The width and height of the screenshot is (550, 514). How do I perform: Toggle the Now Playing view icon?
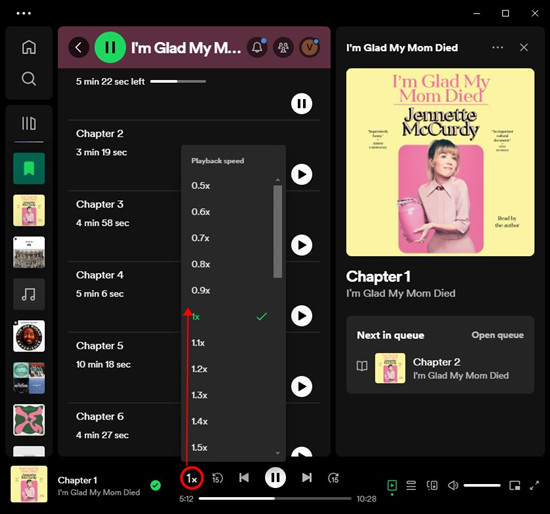392,486
